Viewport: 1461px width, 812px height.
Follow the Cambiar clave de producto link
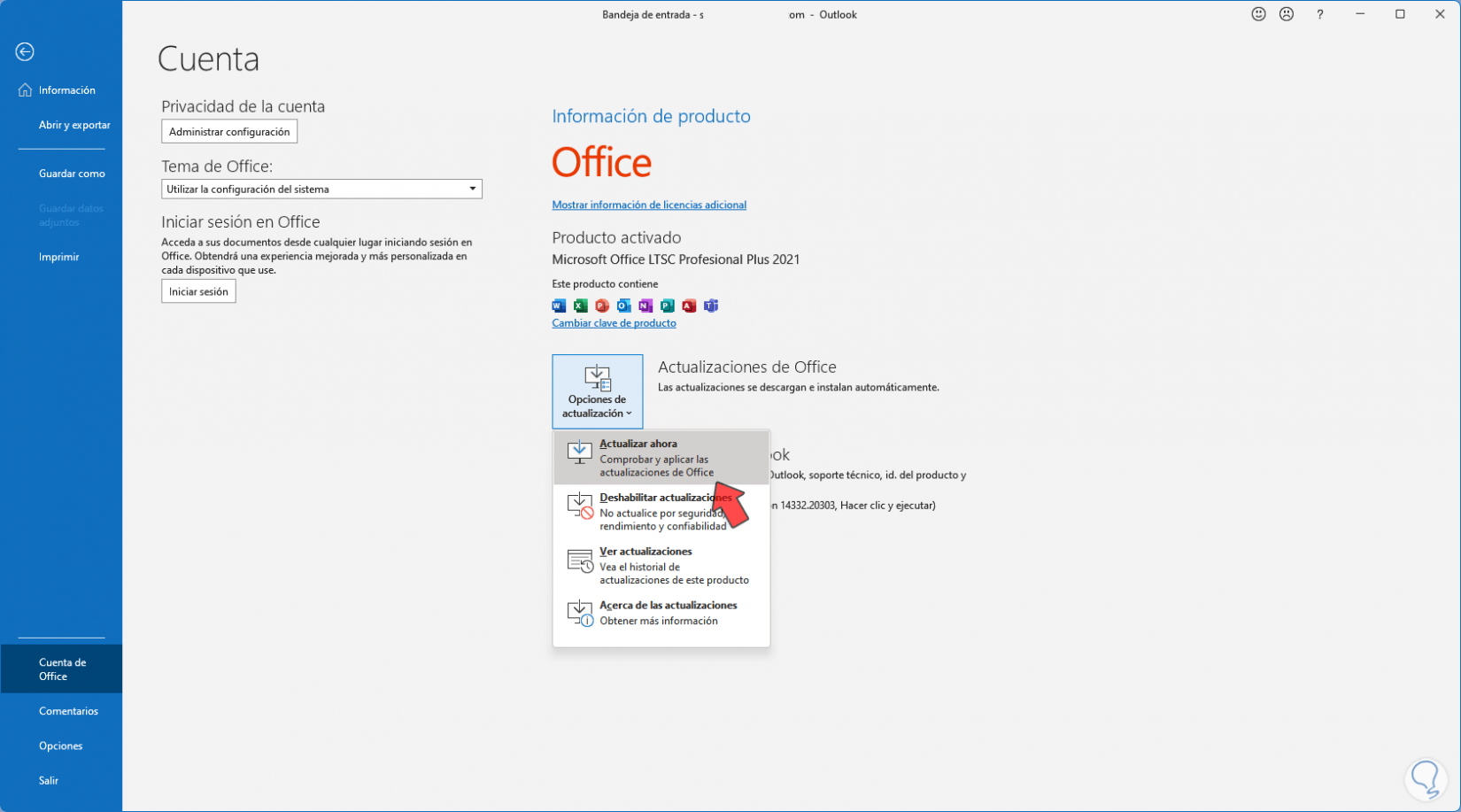tap(614, 323)
